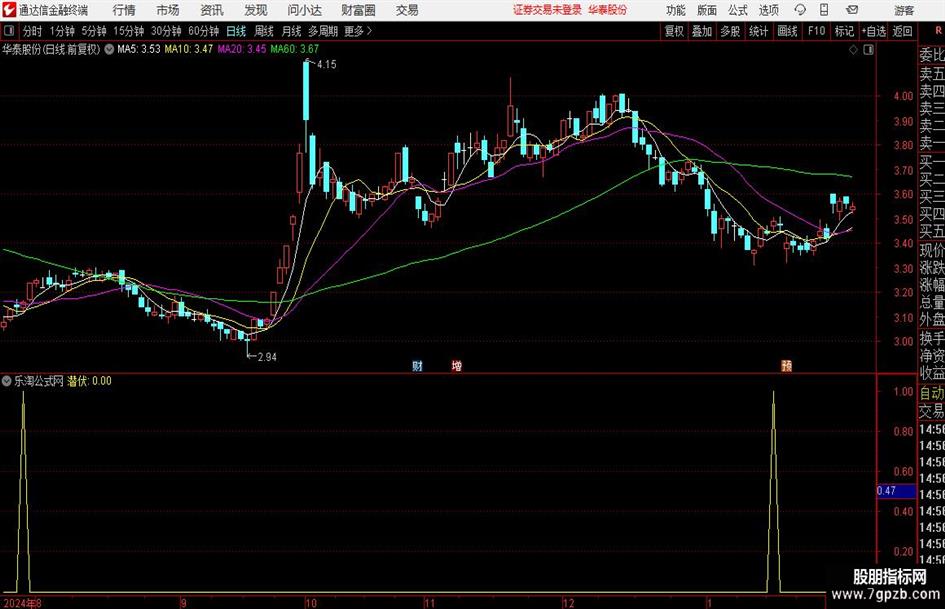This screenshot has width=945, height=609.
Task: Click the 画线 drawing button
Action: pos(787,31)
